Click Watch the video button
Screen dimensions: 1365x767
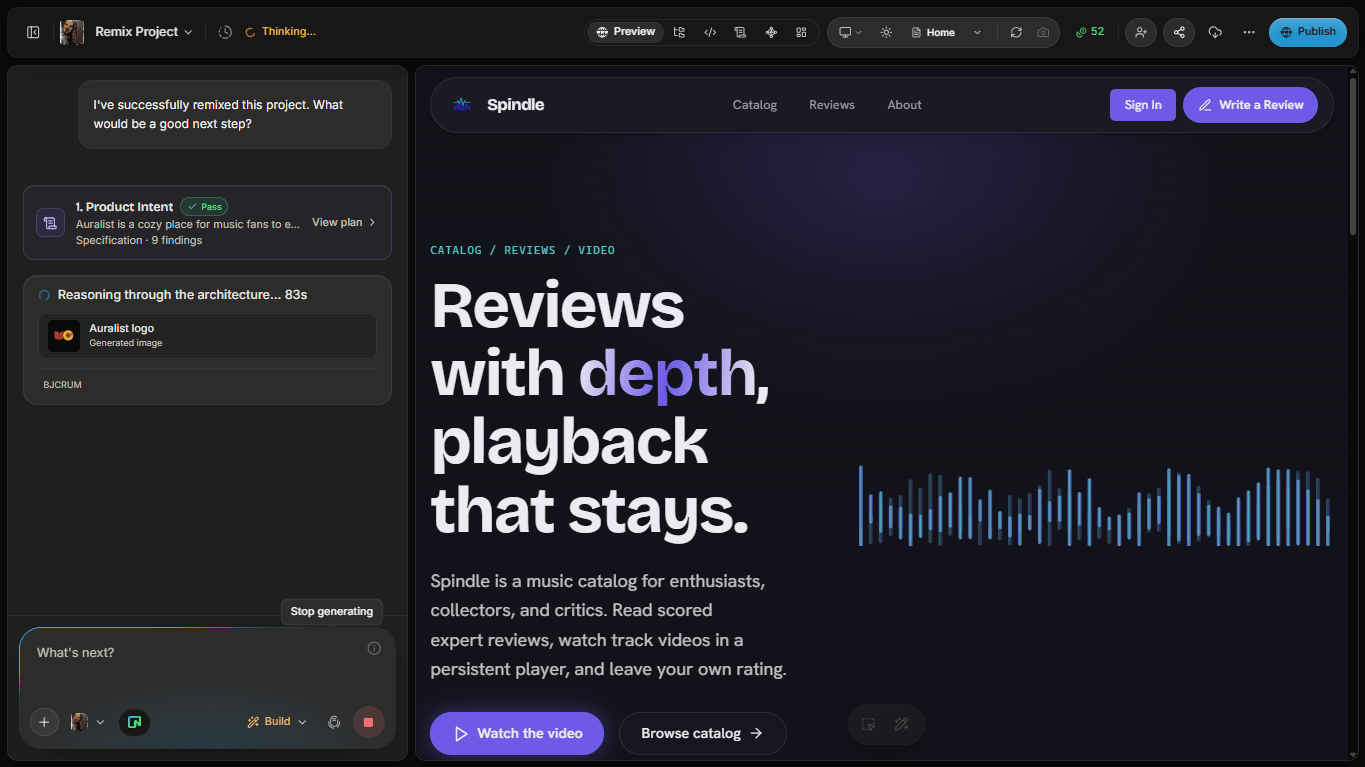pyautogui.click(x=517, y=733)
